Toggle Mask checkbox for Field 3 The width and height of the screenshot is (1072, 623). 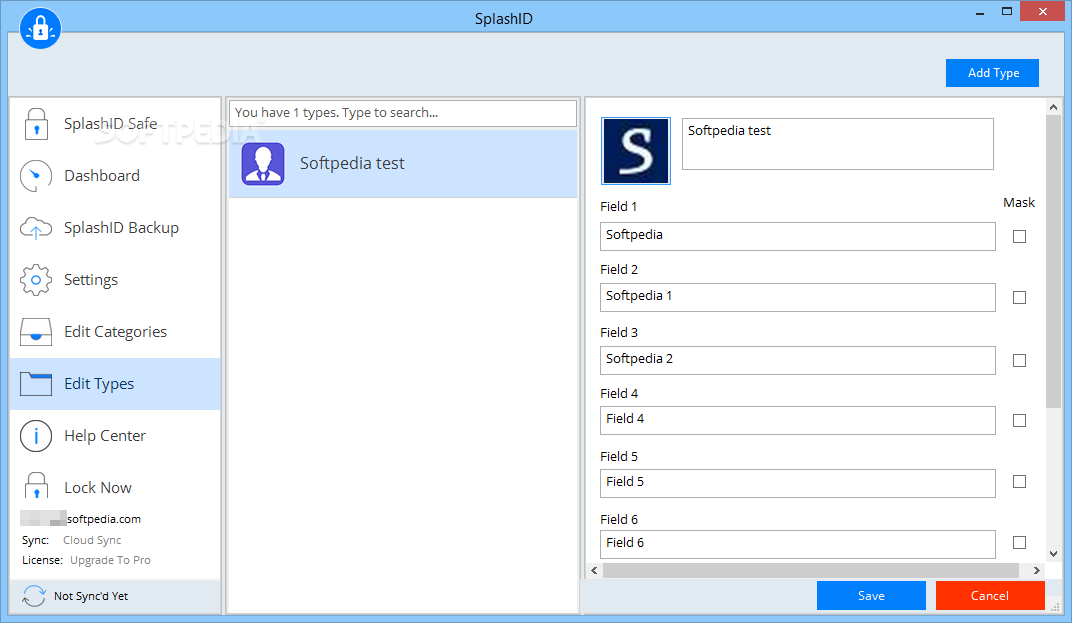click(1019, 360)
